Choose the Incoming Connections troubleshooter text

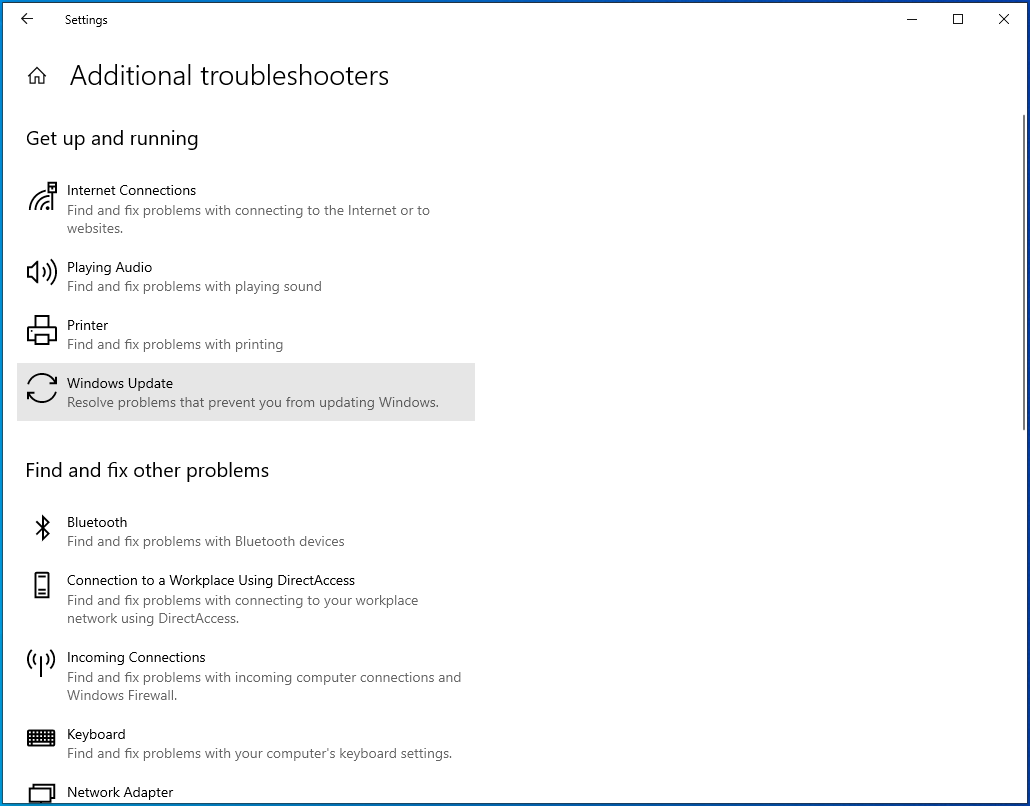click(136, 657)
